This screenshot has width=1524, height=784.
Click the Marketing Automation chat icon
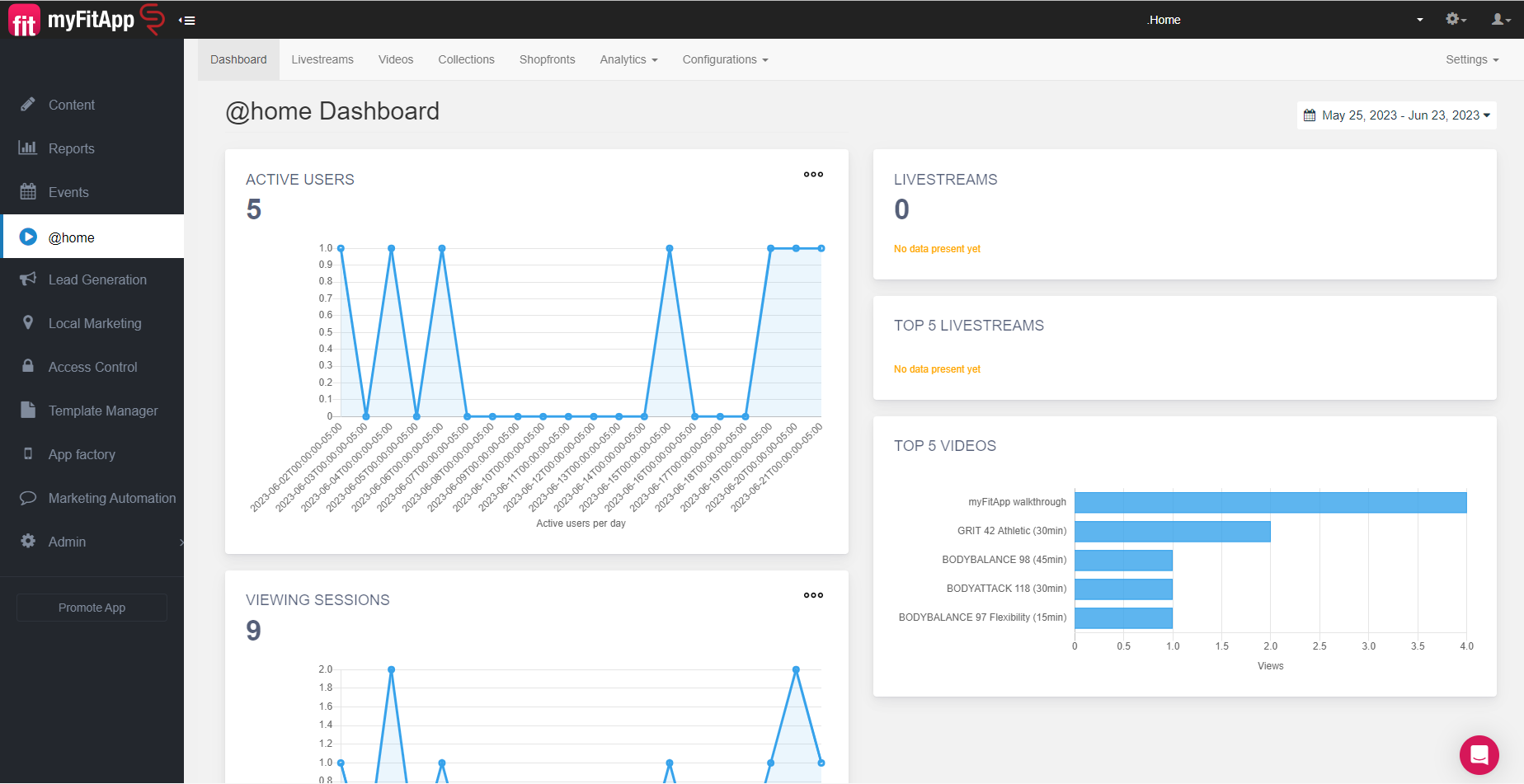pos(28,498)
